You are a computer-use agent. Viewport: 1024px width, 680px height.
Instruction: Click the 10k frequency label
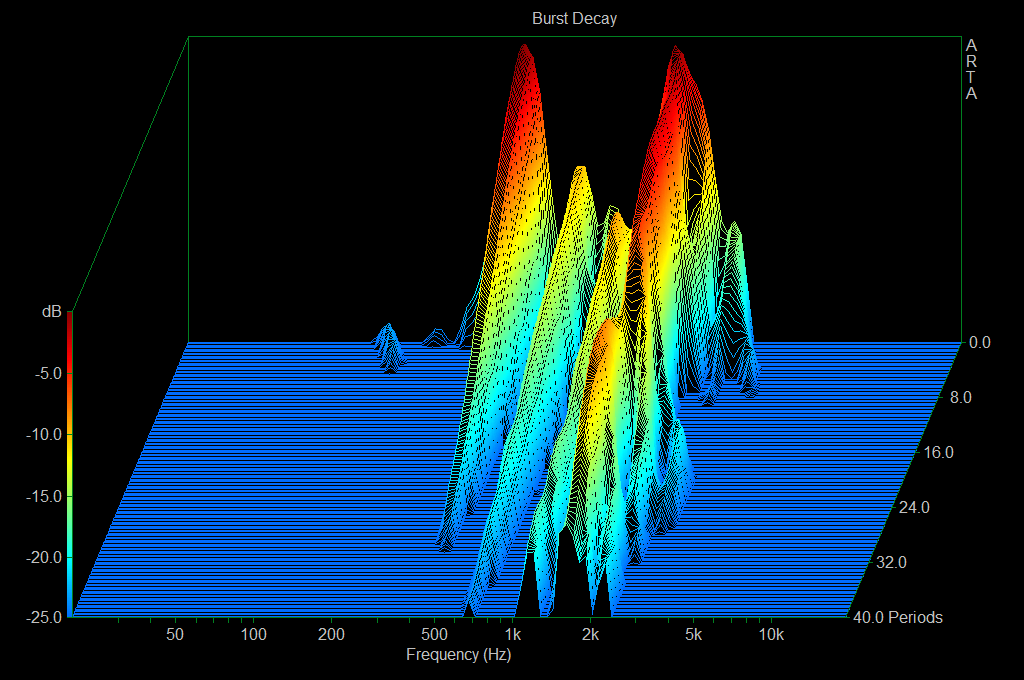[771, 634]
